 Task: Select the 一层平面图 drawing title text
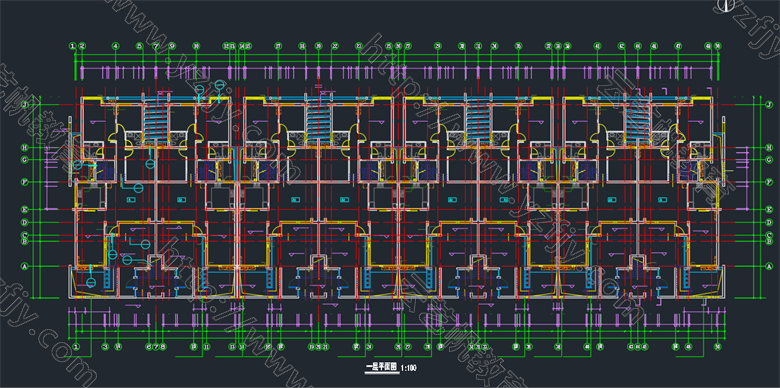pyautogui.click(x=381, y=367)
